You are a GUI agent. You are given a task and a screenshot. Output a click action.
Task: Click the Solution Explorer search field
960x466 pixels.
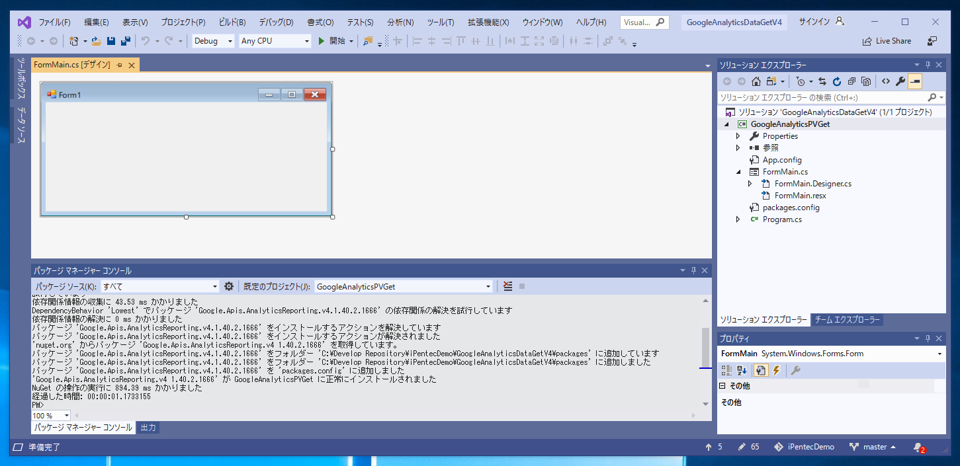pyautogui.click(x=822, y=97)
